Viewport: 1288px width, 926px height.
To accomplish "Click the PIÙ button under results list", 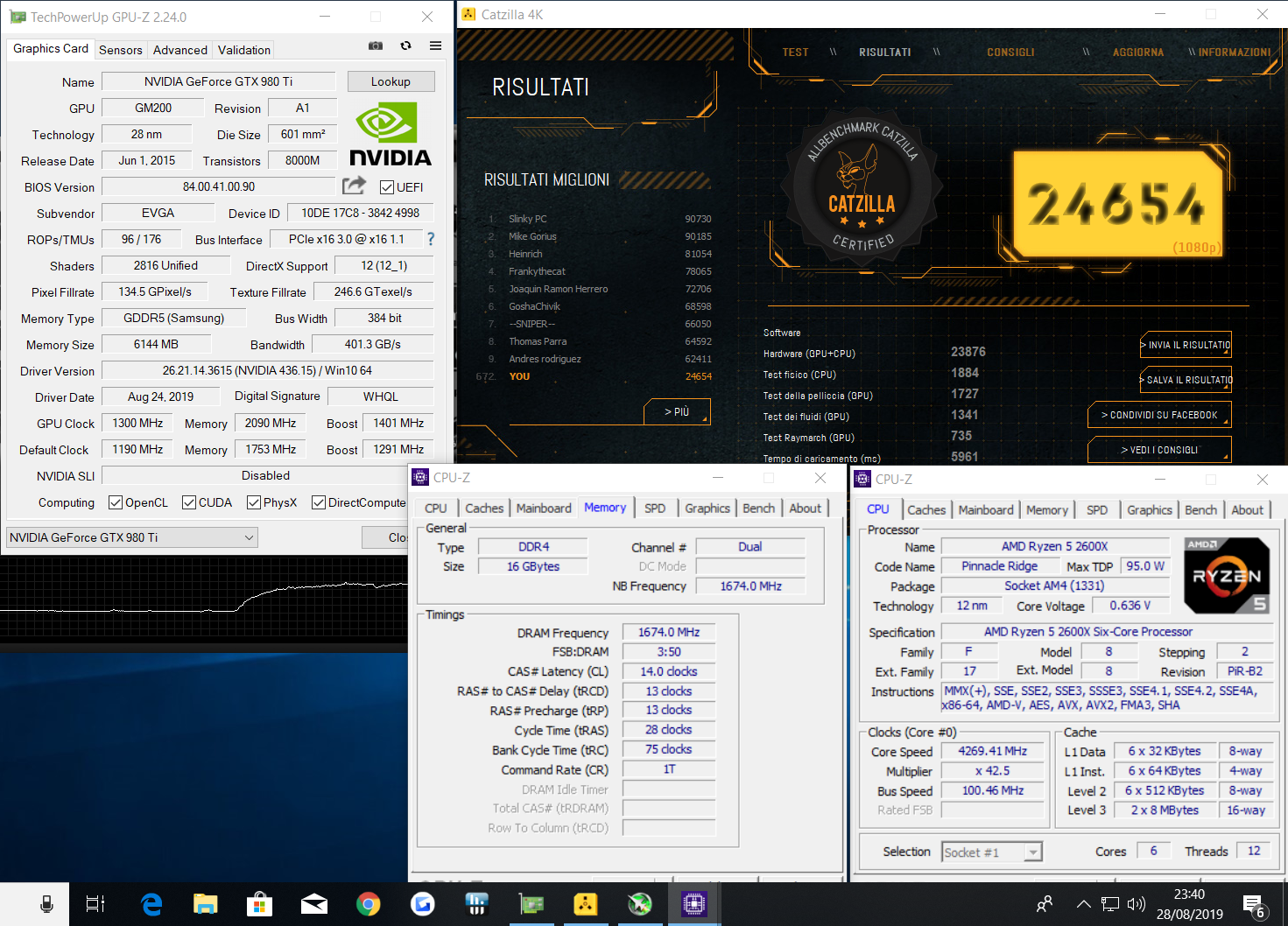I will pos(677,411).
